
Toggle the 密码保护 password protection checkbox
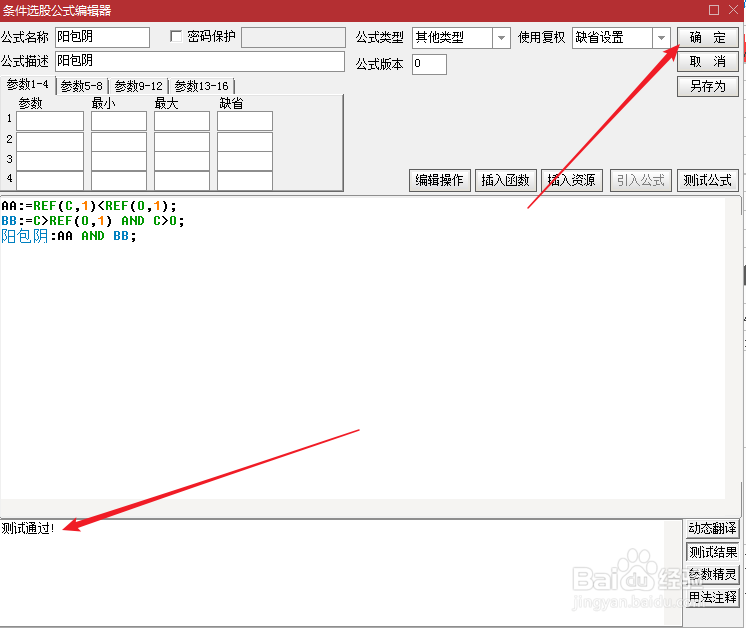click(x=176, y=37)
